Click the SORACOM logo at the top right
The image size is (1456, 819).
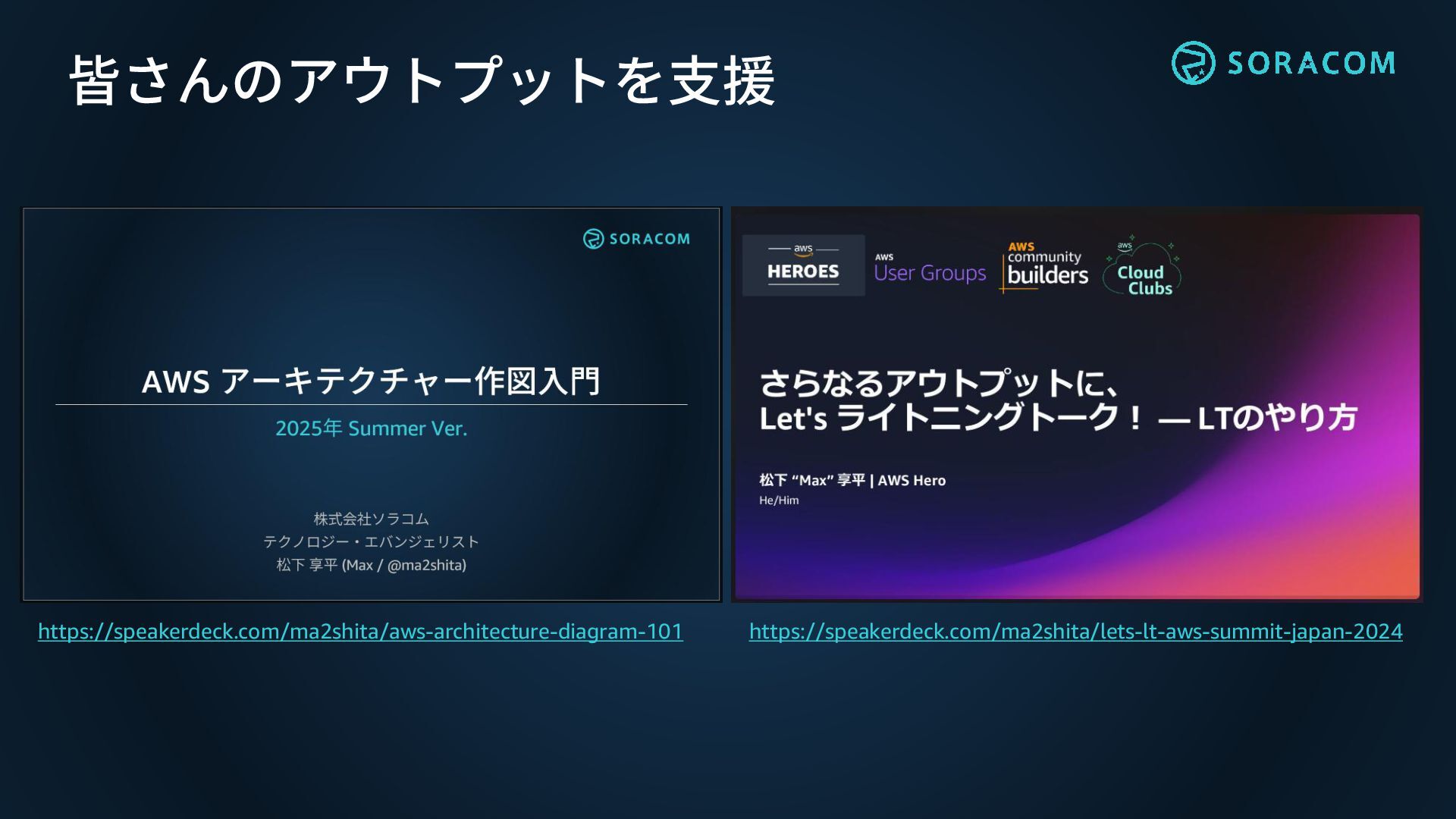tap(1283, 63)
